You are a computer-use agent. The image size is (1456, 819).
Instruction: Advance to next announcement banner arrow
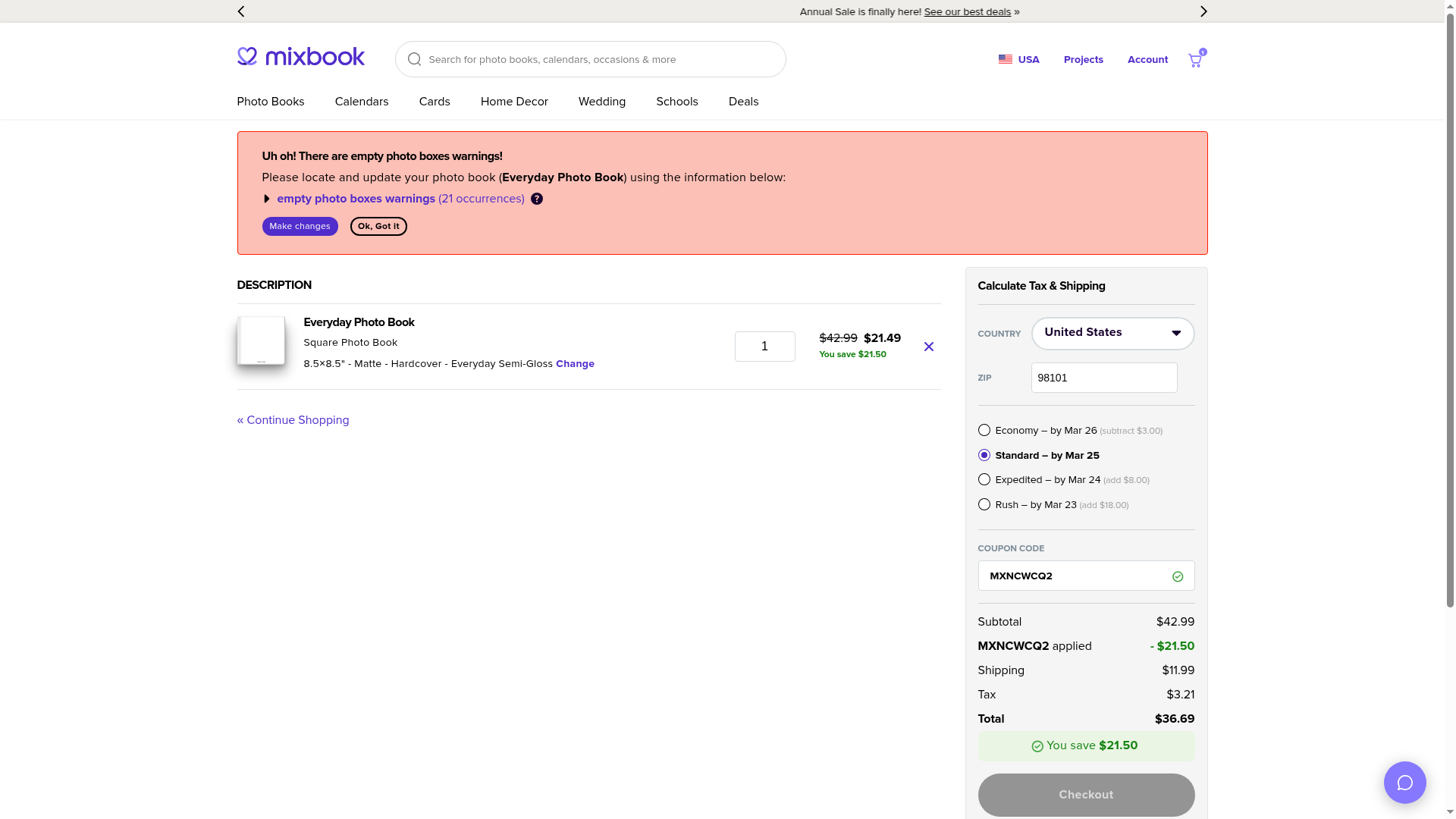click(1203, 11)
